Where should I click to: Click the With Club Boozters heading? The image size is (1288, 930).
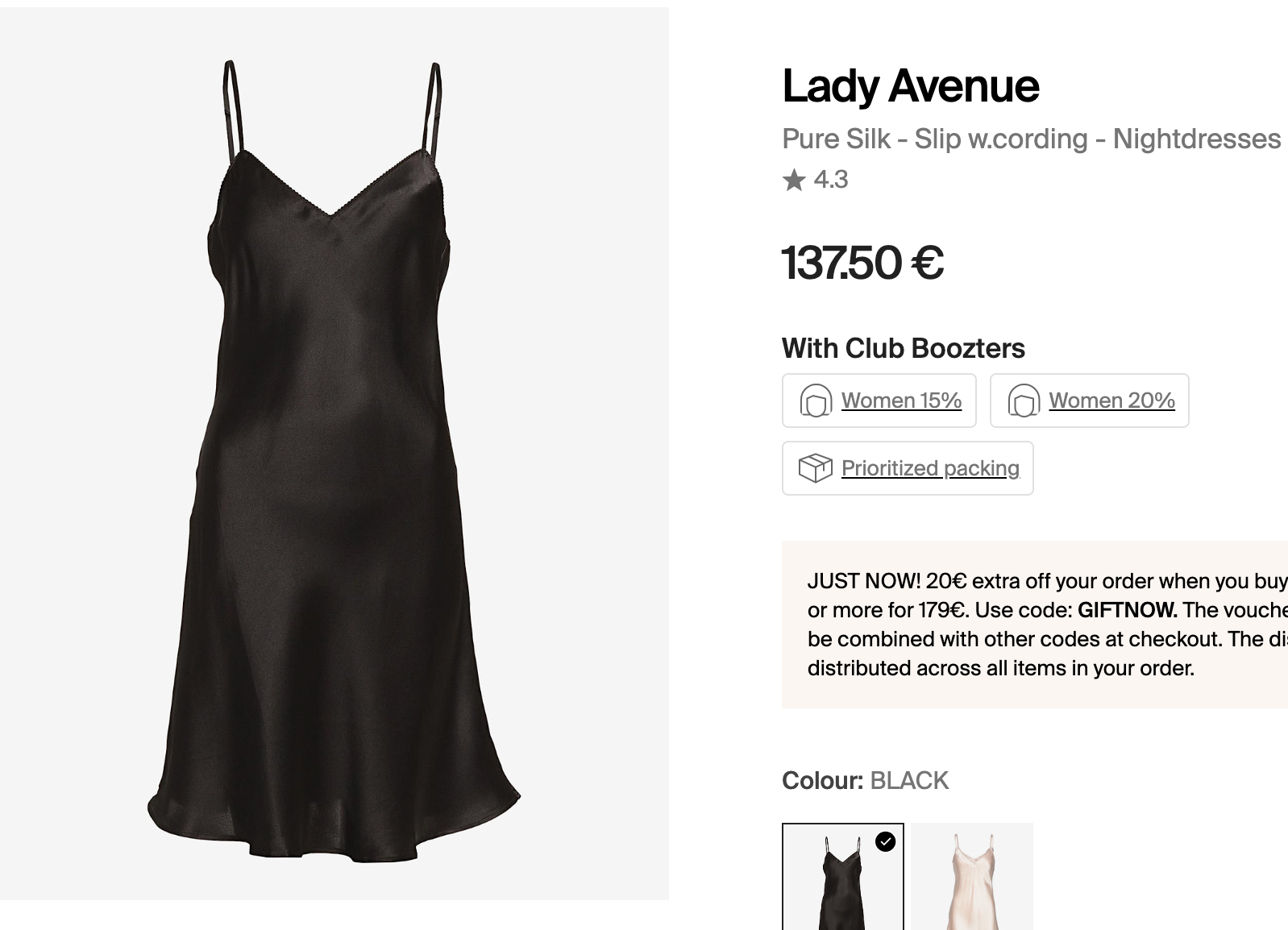(903, 348)
